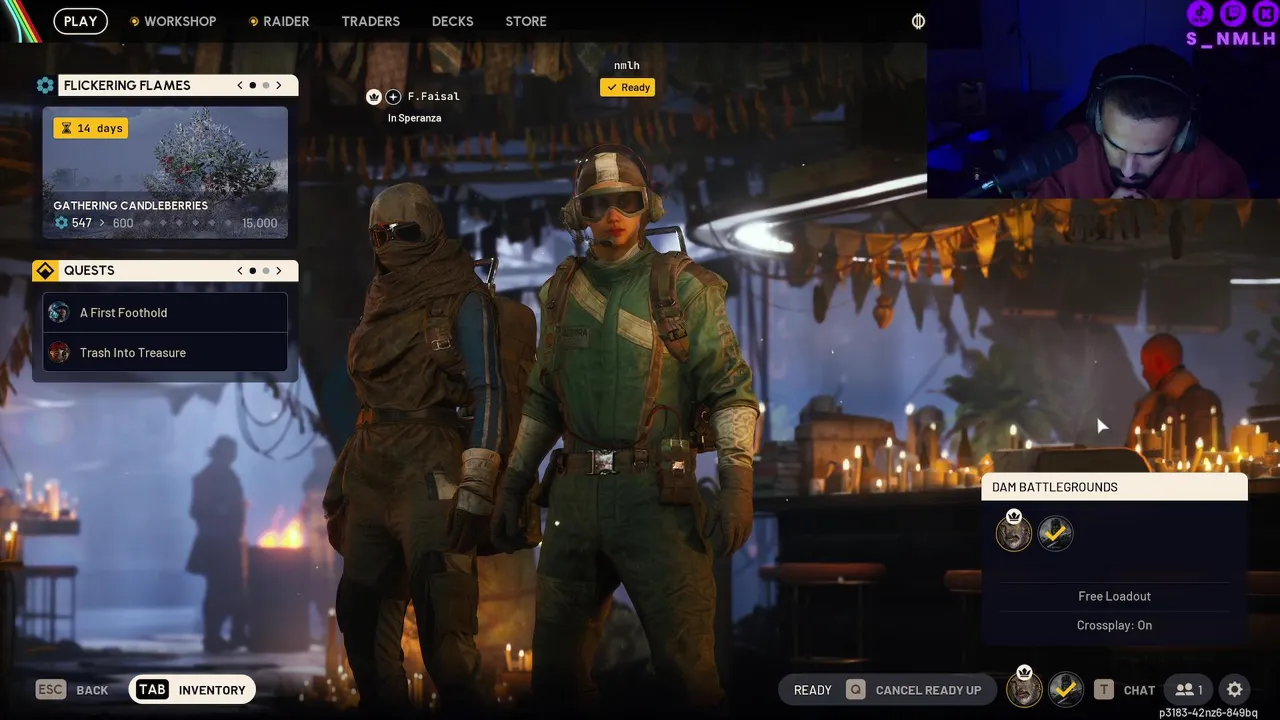Go to the TRADERS tab

[370, 21]
